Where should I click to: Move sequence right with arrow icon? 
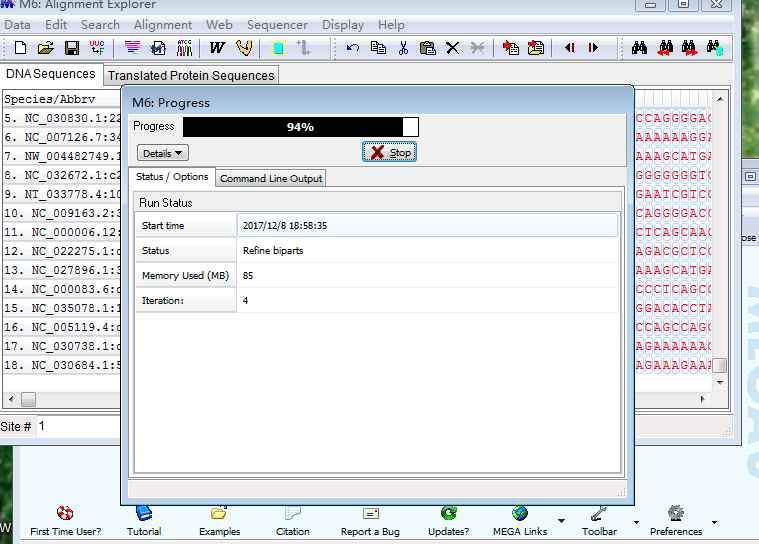click(x=593, y=48)
